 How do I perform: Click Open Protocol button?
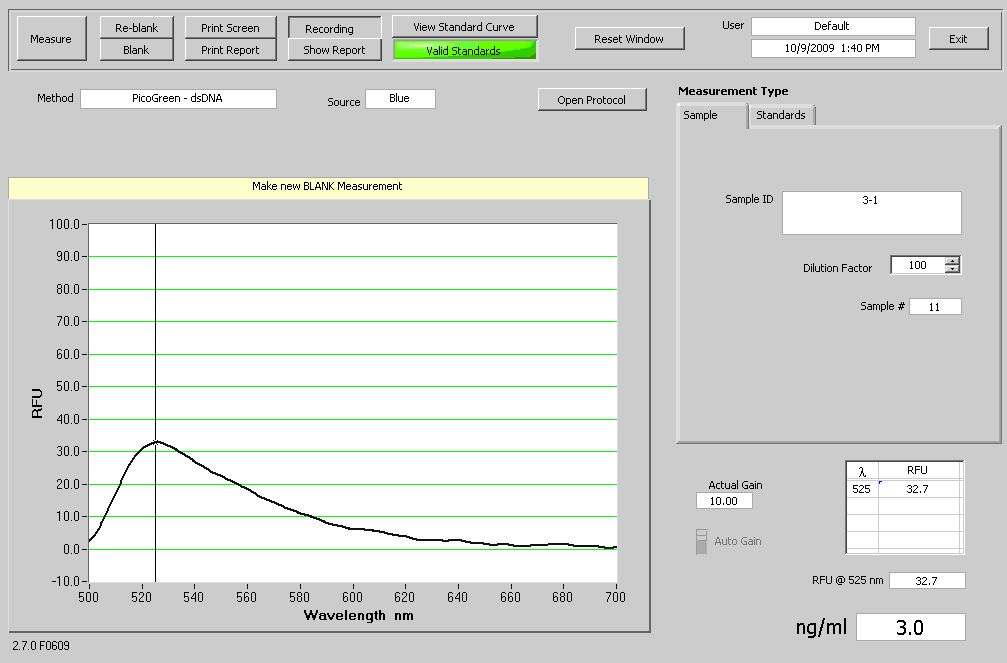(591, 100)
